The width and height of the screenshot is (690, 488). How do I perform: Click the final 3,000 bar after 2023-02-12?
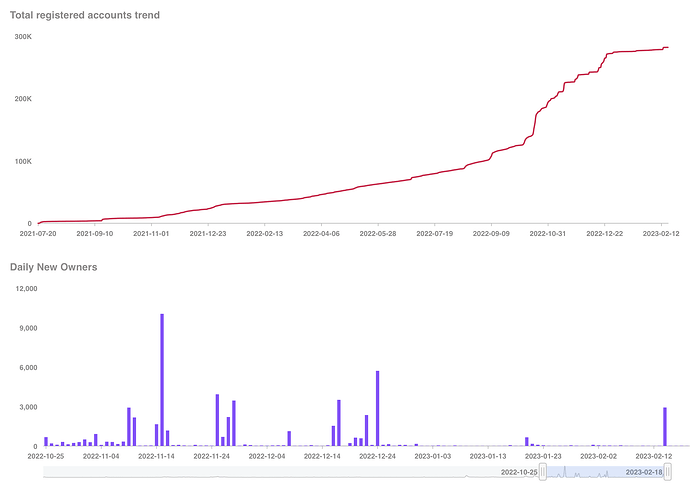665,427
